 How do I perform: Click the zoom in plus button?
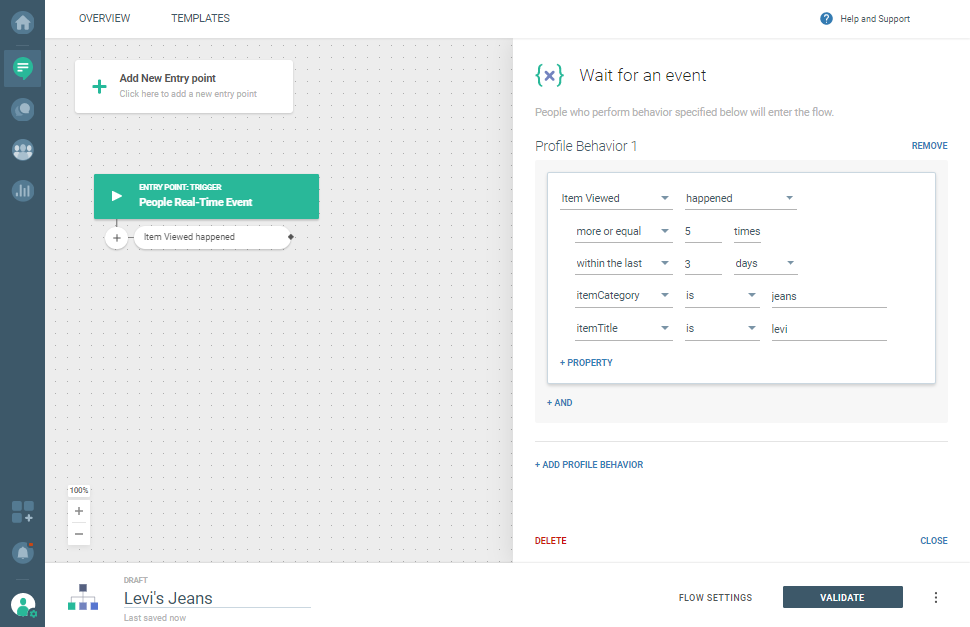pyautogui.click(x=79, y=511)
